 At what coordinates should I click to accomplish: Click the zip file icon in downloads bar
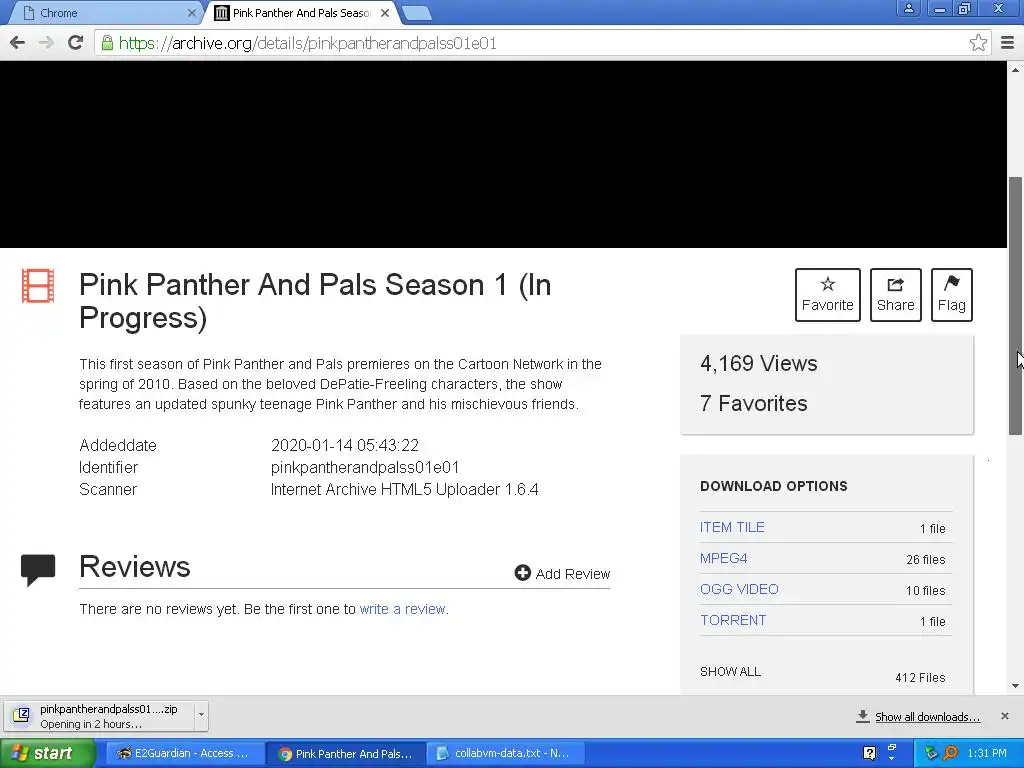[22, 715]
